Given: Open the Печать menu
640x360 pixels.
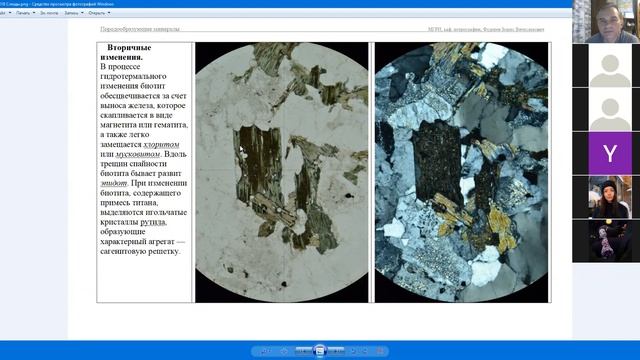Looking at the screenshot, I should click(23, 13).
